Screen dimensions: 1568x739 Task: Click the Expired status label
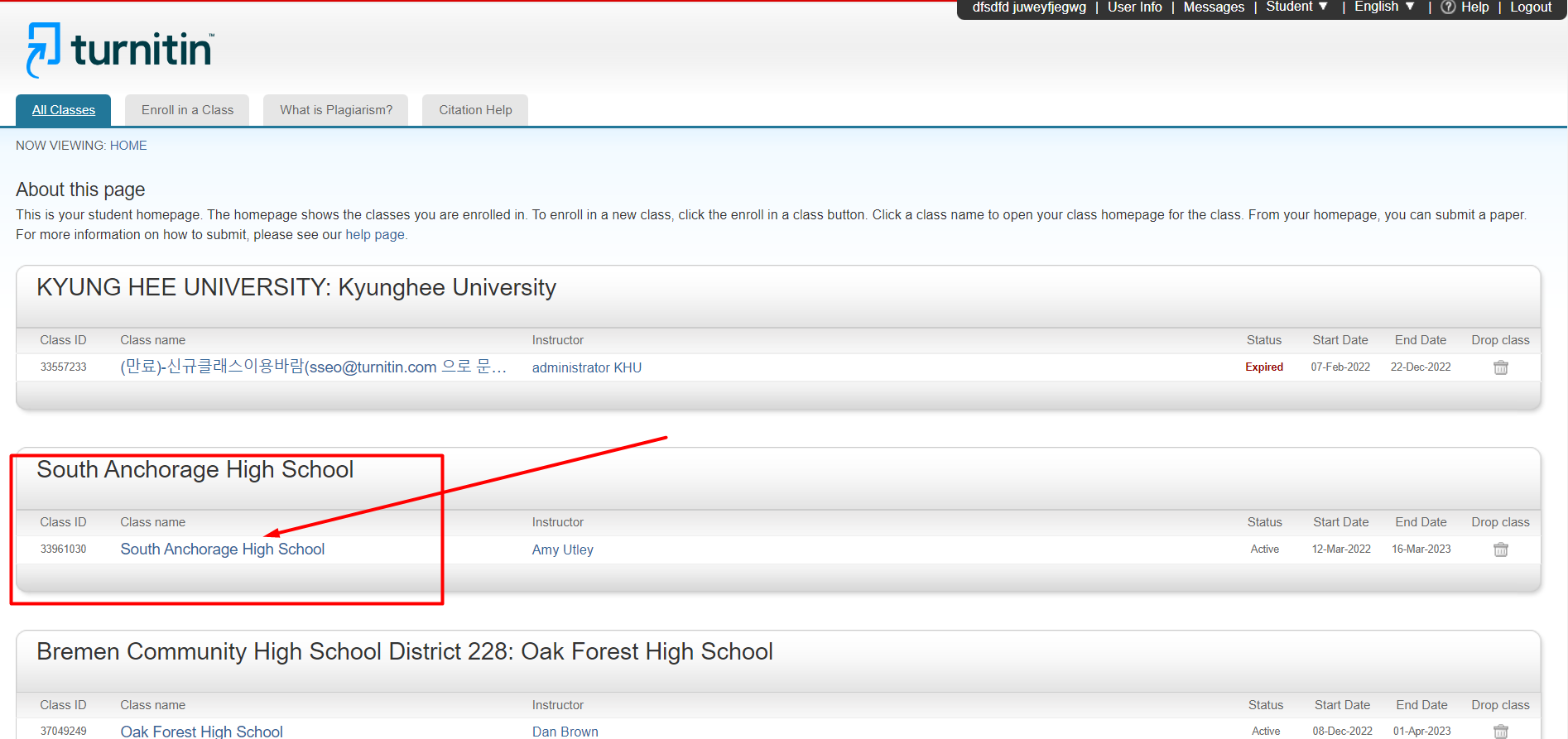tap(1264, 367)
